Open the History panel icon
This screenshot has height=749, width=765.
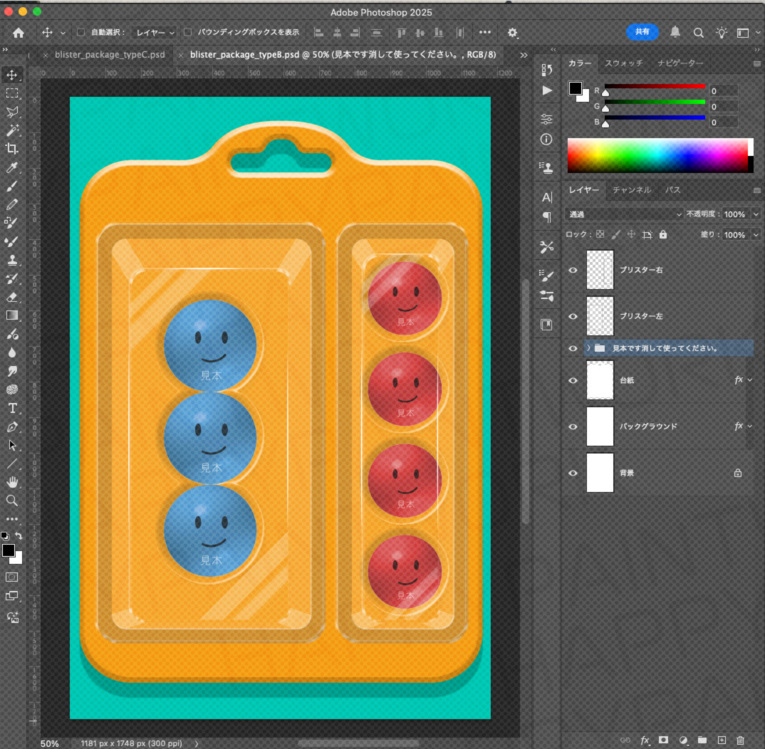[546, 70]
